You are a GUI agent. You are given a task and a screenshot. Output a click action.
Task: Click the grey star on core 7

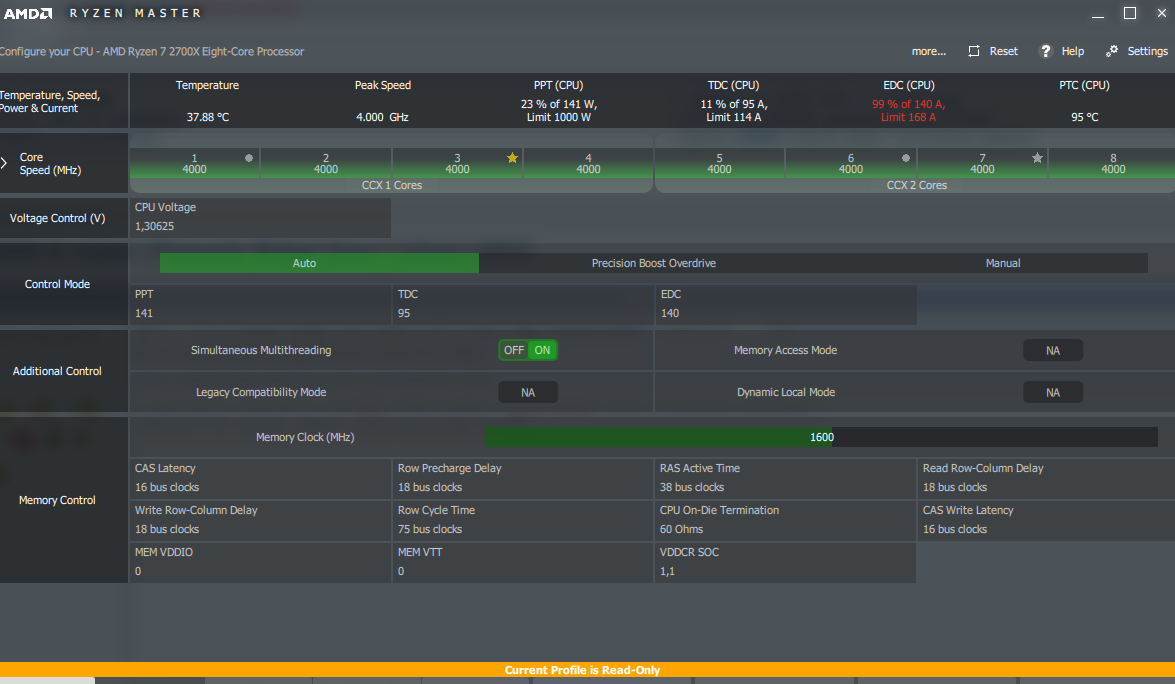(1037, 157)
